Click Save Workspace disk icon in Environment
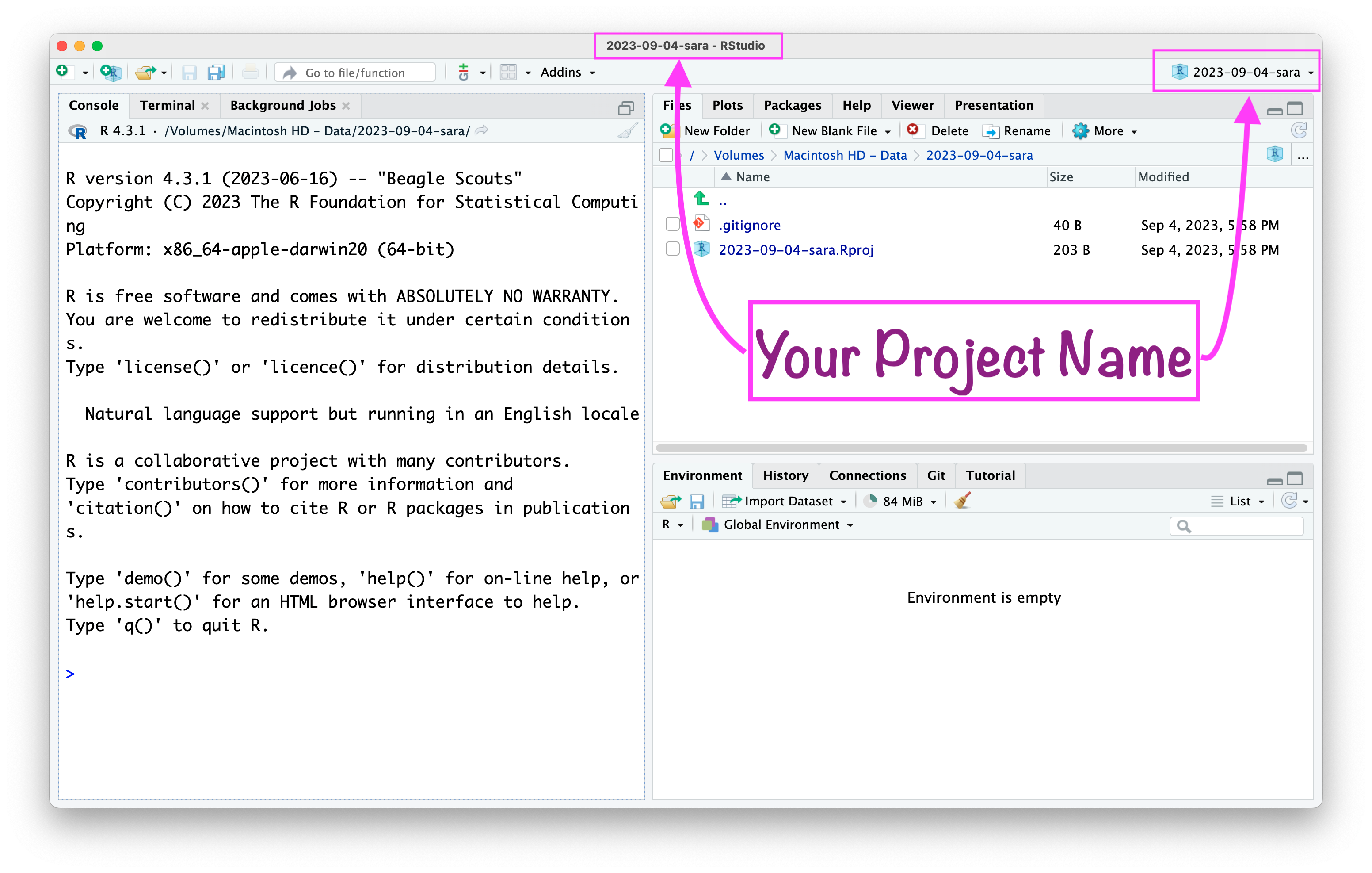 (697, 501)
